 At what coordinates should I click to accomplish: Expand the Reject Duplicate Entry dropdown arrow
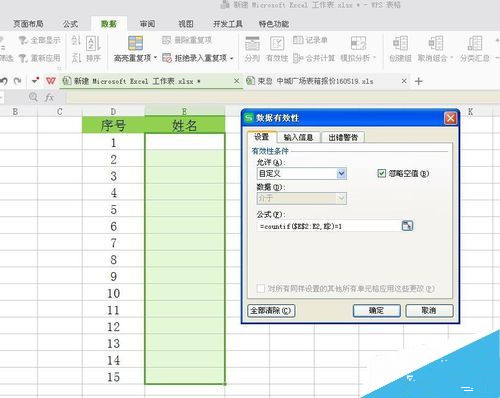(231, 58)
